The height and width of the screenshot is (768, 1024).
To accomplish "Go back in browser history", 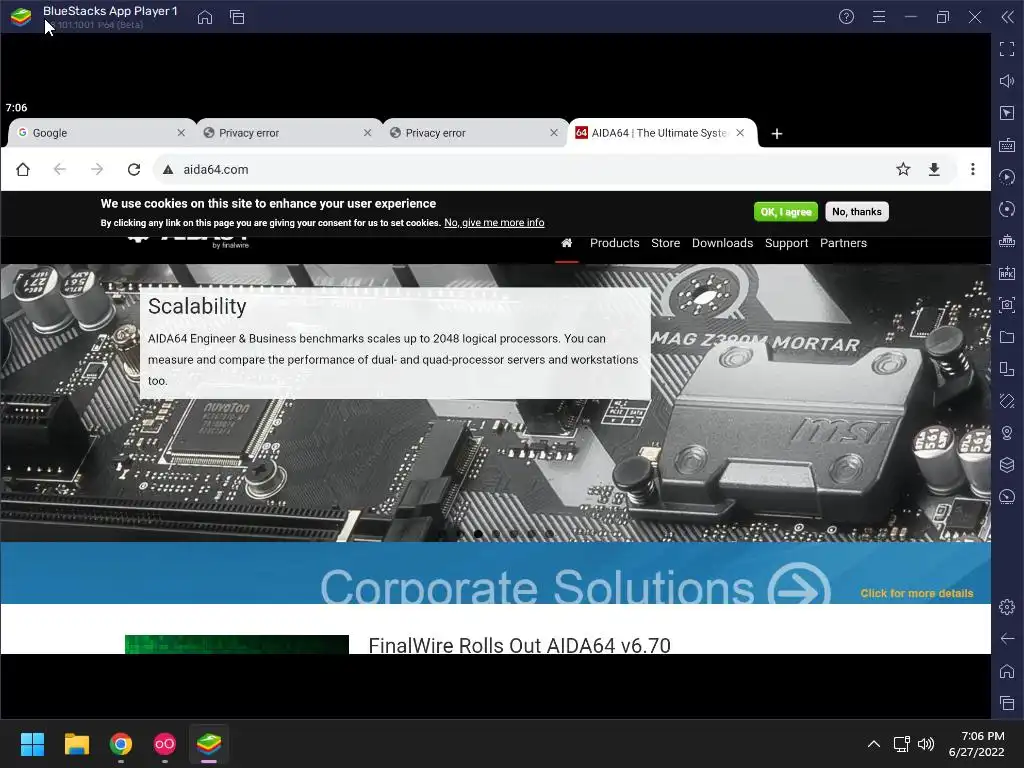I will [x=59, y=169].
